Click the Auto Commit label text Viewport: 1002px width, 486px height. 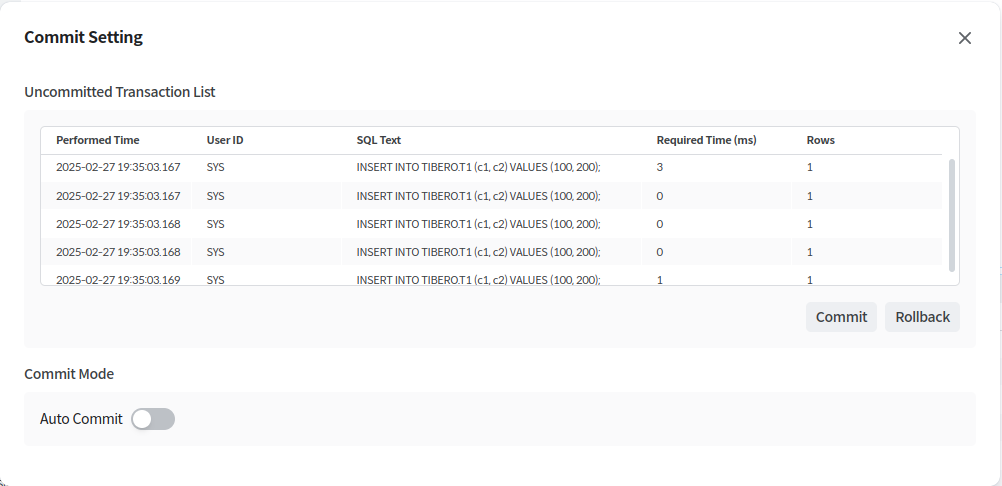[x=81, y=419]
